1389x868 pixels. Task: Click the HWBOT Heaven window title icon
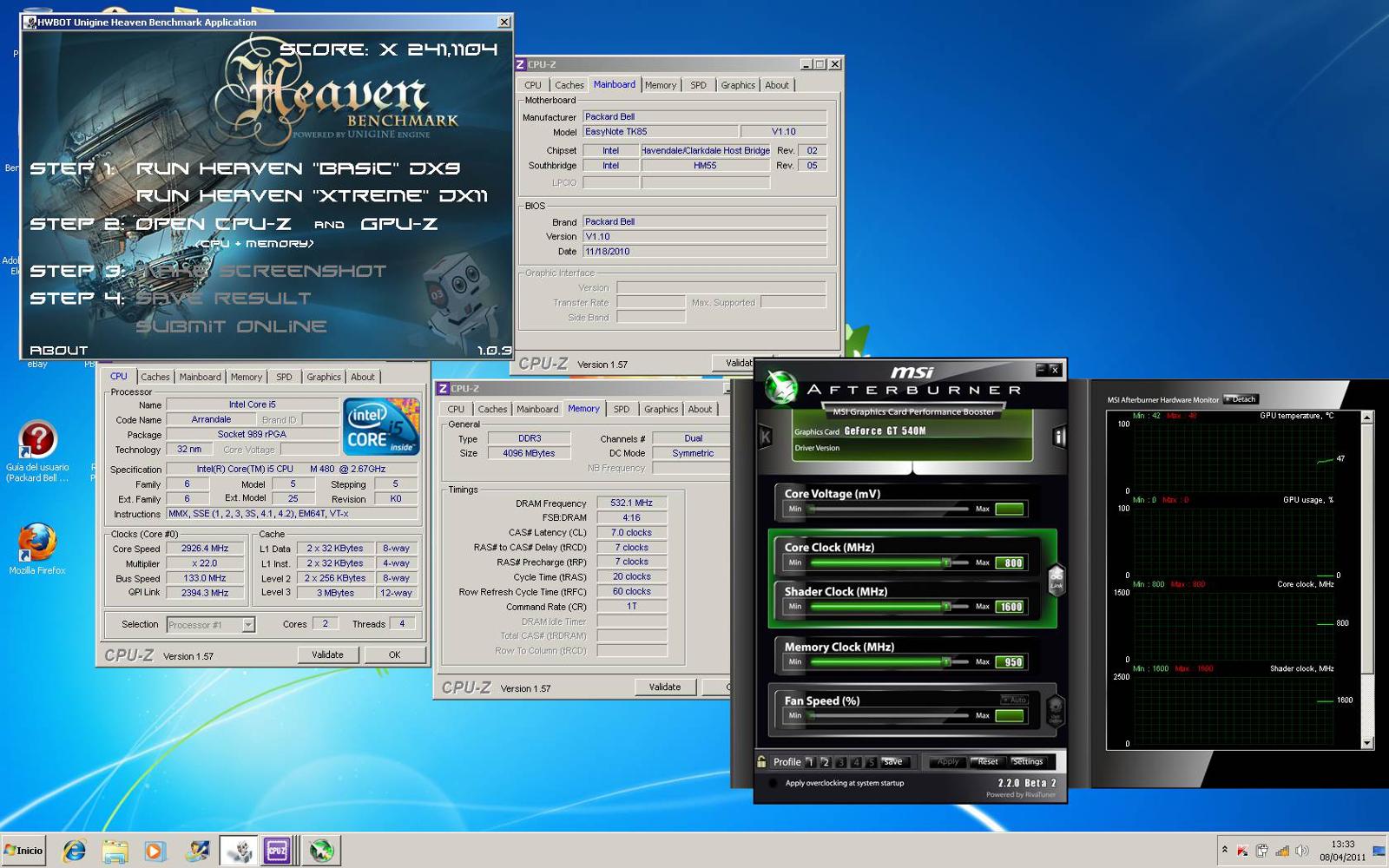[30, 22]
